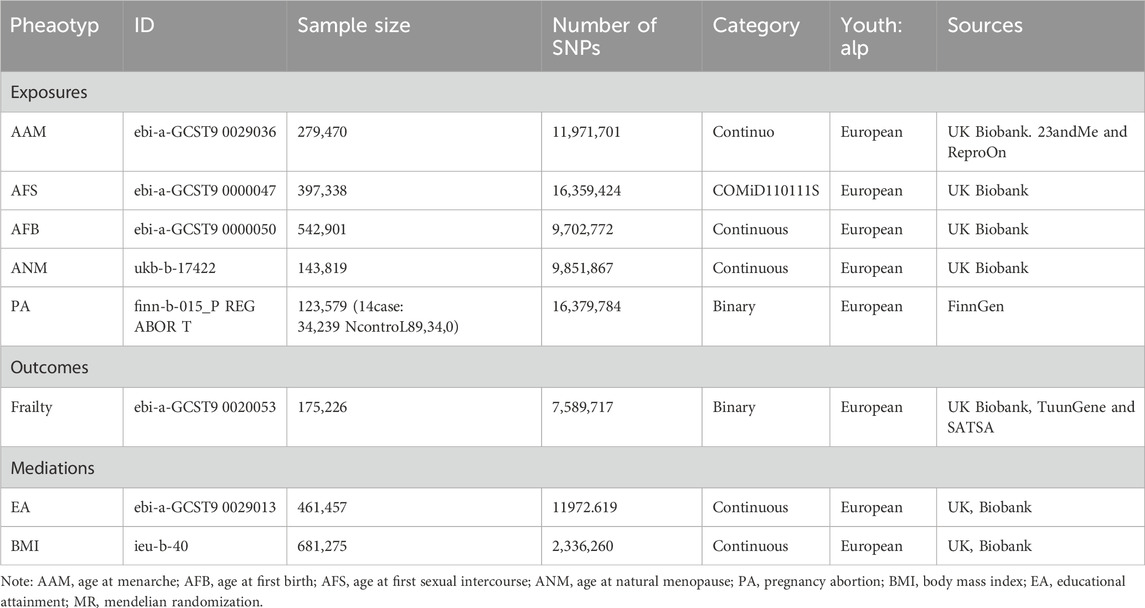Click SNP count '9,702,772'

point(583,229)
